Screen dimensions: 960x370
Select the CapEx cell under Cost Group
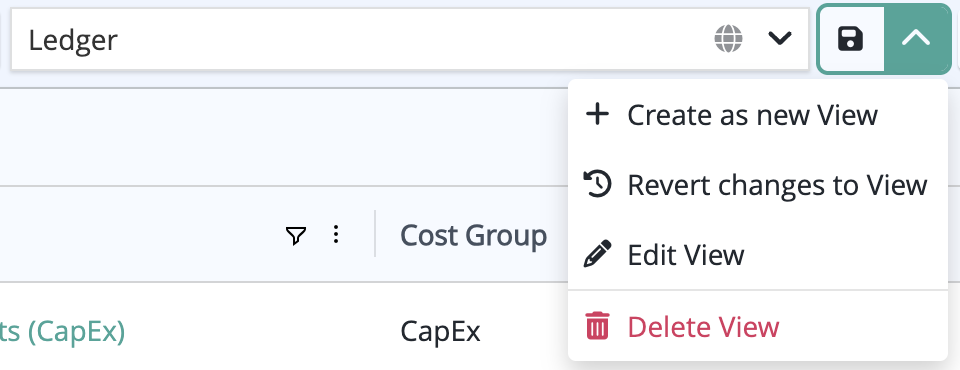click(x=440, y=332)
